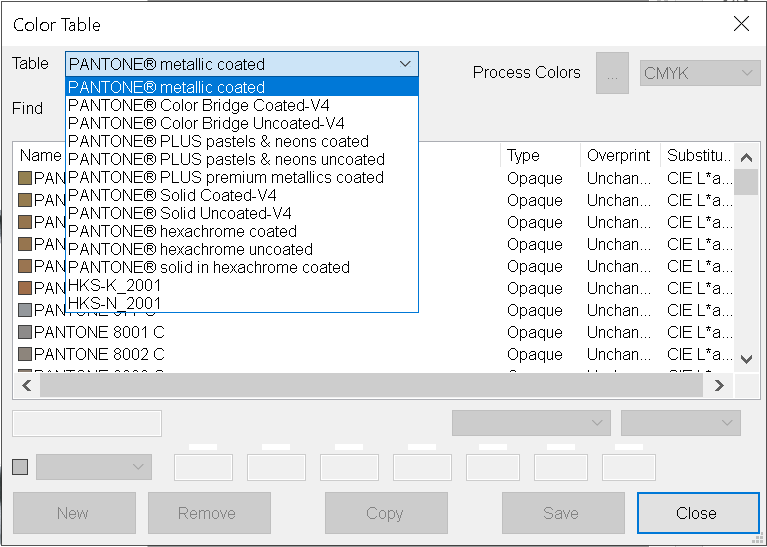Click the Save button
Image resolution: width=767 pixels, height=547 pixels.
[x=563, y=513]
